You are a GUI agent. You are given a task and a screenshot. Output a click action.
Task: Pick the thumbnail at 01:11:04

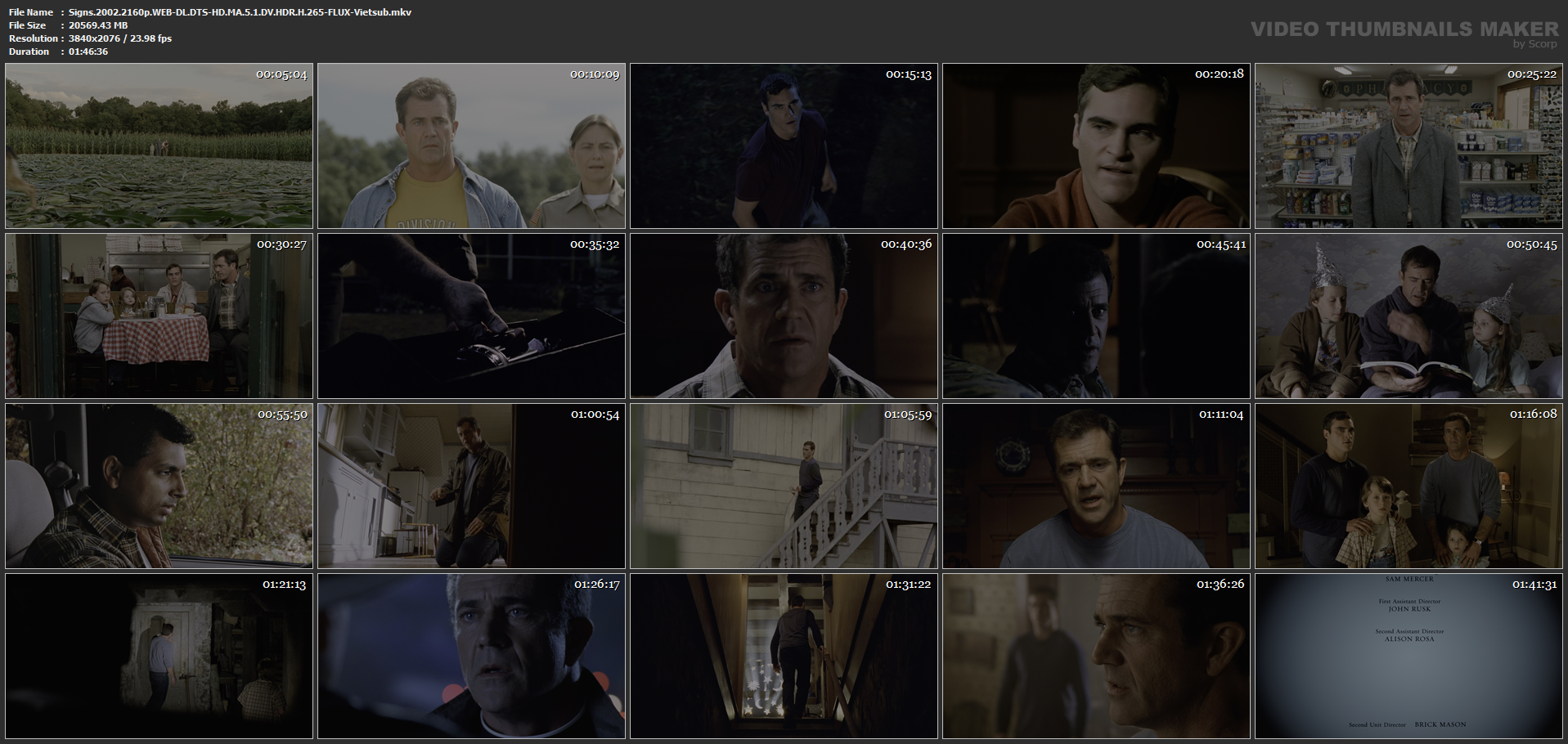[x=1096, y=486]
